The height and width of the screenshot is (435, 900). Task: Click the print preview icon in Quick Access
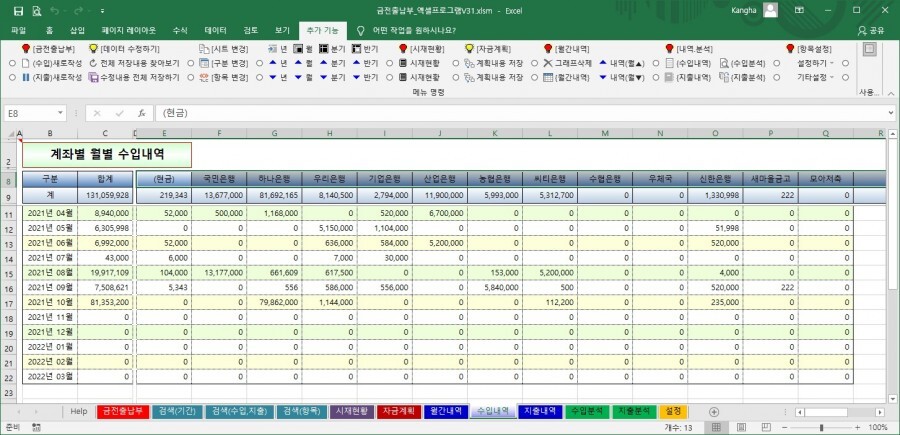click(x=37, y=10)
